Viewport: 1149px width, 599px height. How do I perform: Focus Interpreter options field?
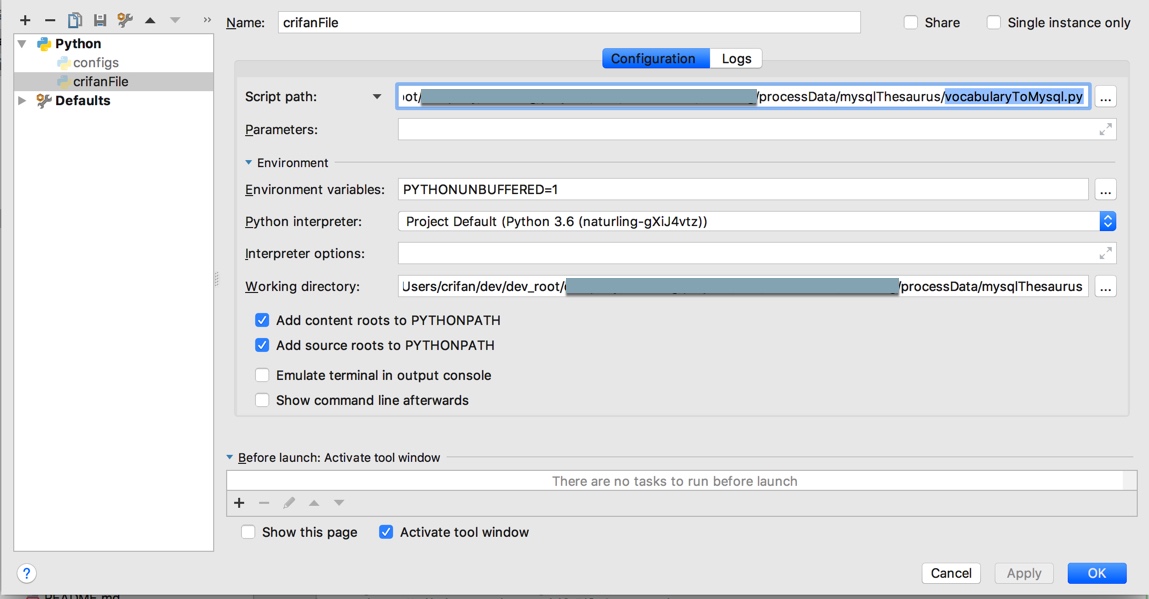tap(757, 254)
